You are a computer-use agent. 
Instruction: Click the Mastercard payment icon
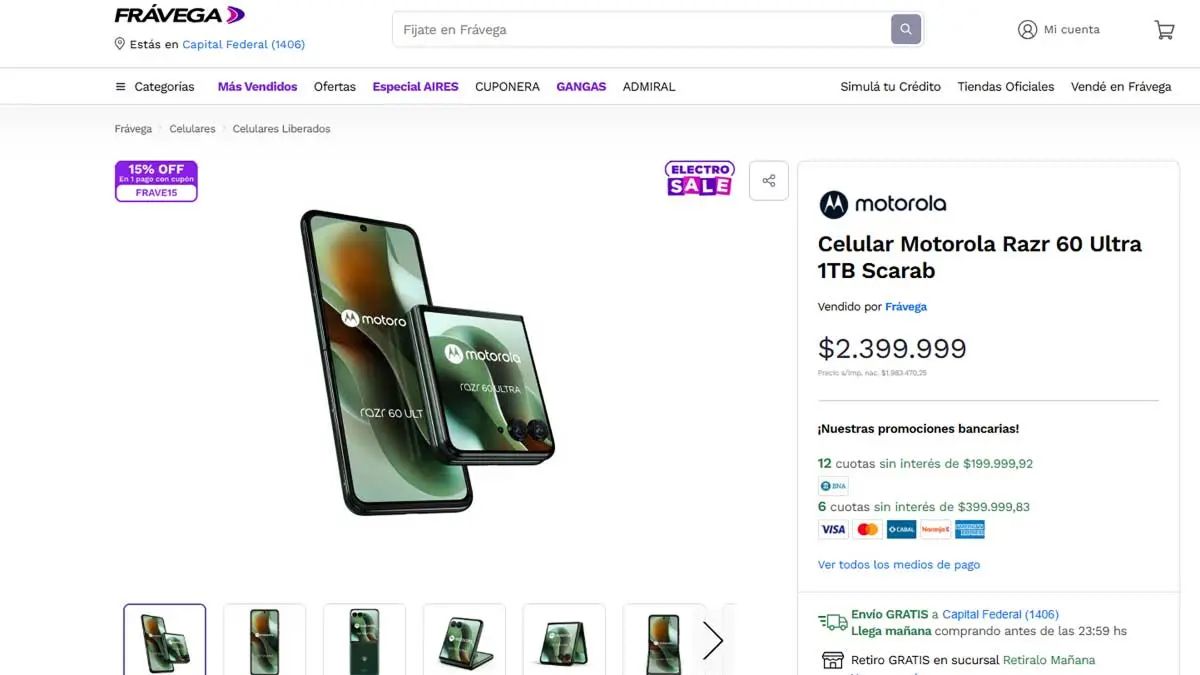point(866,529)
